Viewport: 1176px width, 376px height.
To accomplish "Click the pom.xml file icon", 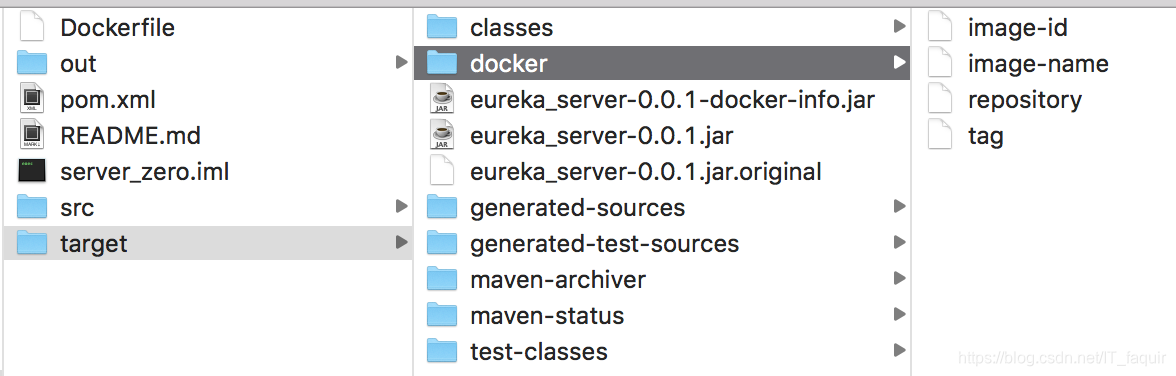I will (x=32, y=99).
